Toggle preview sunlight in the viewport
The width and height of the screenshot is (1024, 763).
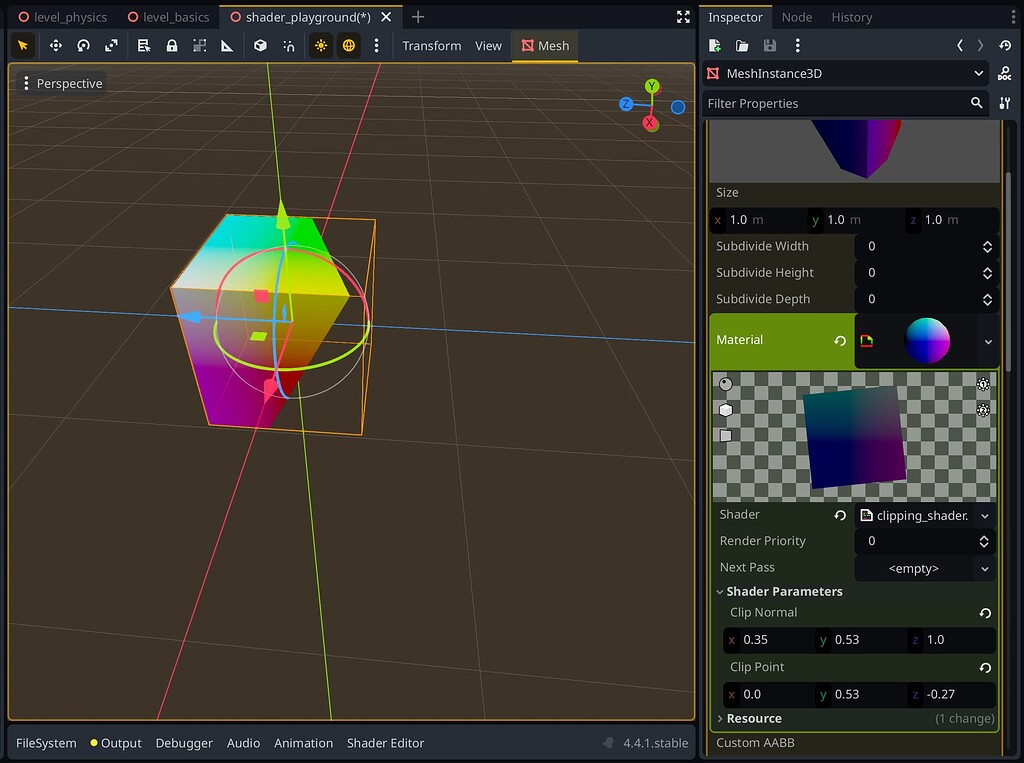[x=320, y=45]
